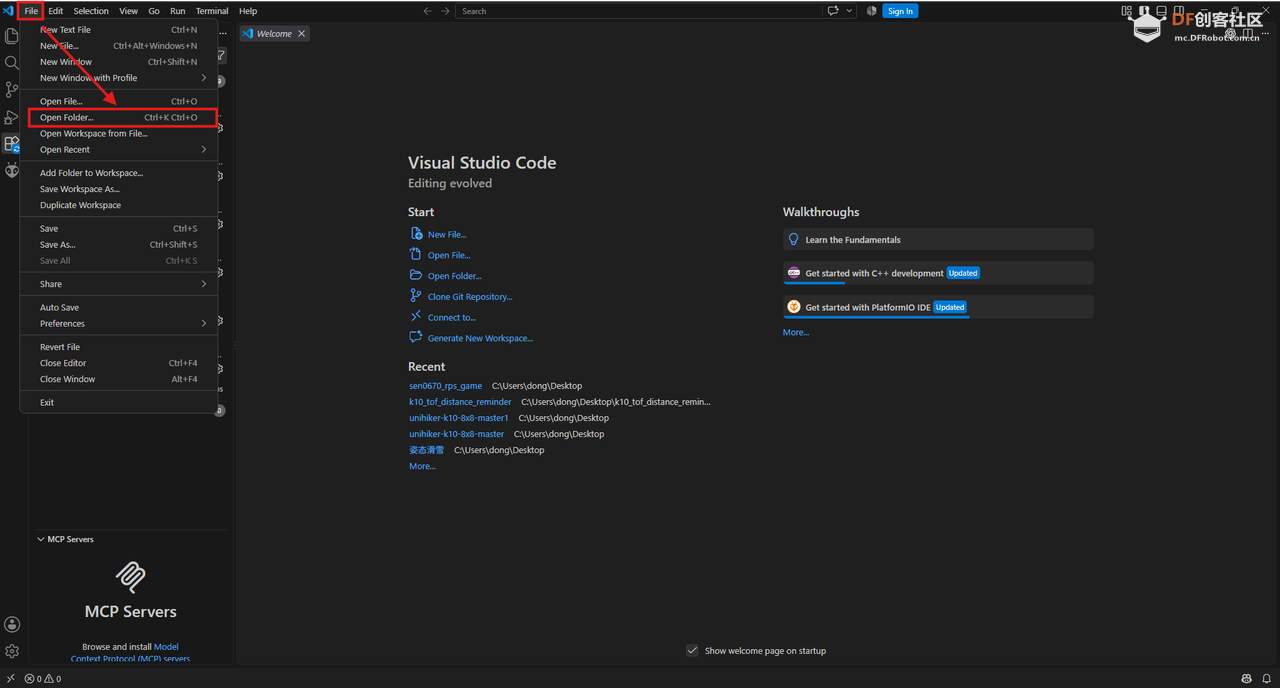Go back with the navigation arrow

pyautogui.click(x=428, y=11)
